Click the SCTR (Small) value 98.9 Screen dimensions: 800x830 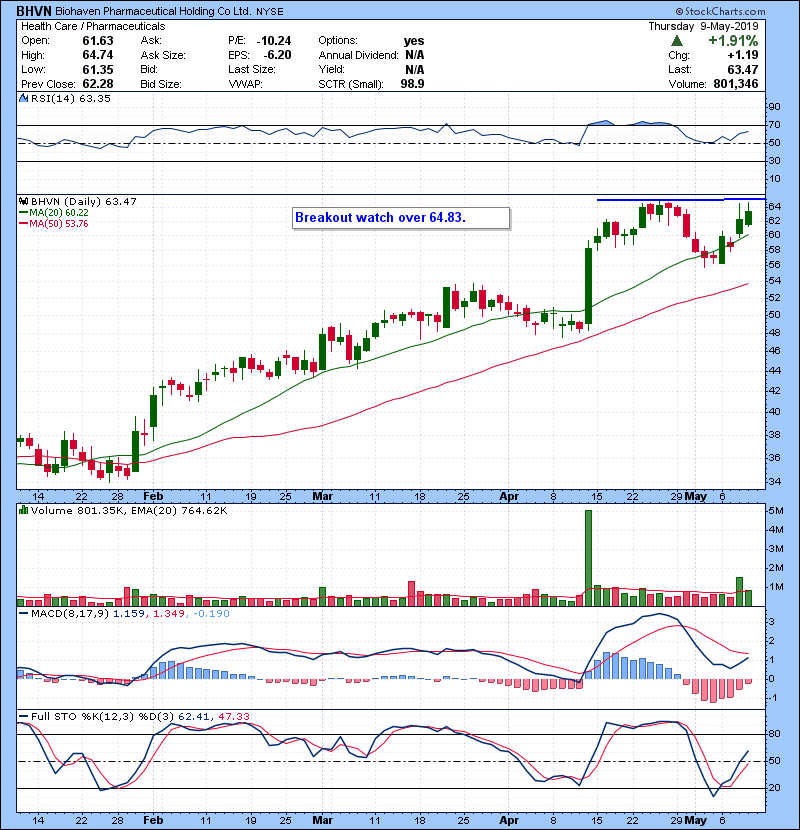[412, 84]
